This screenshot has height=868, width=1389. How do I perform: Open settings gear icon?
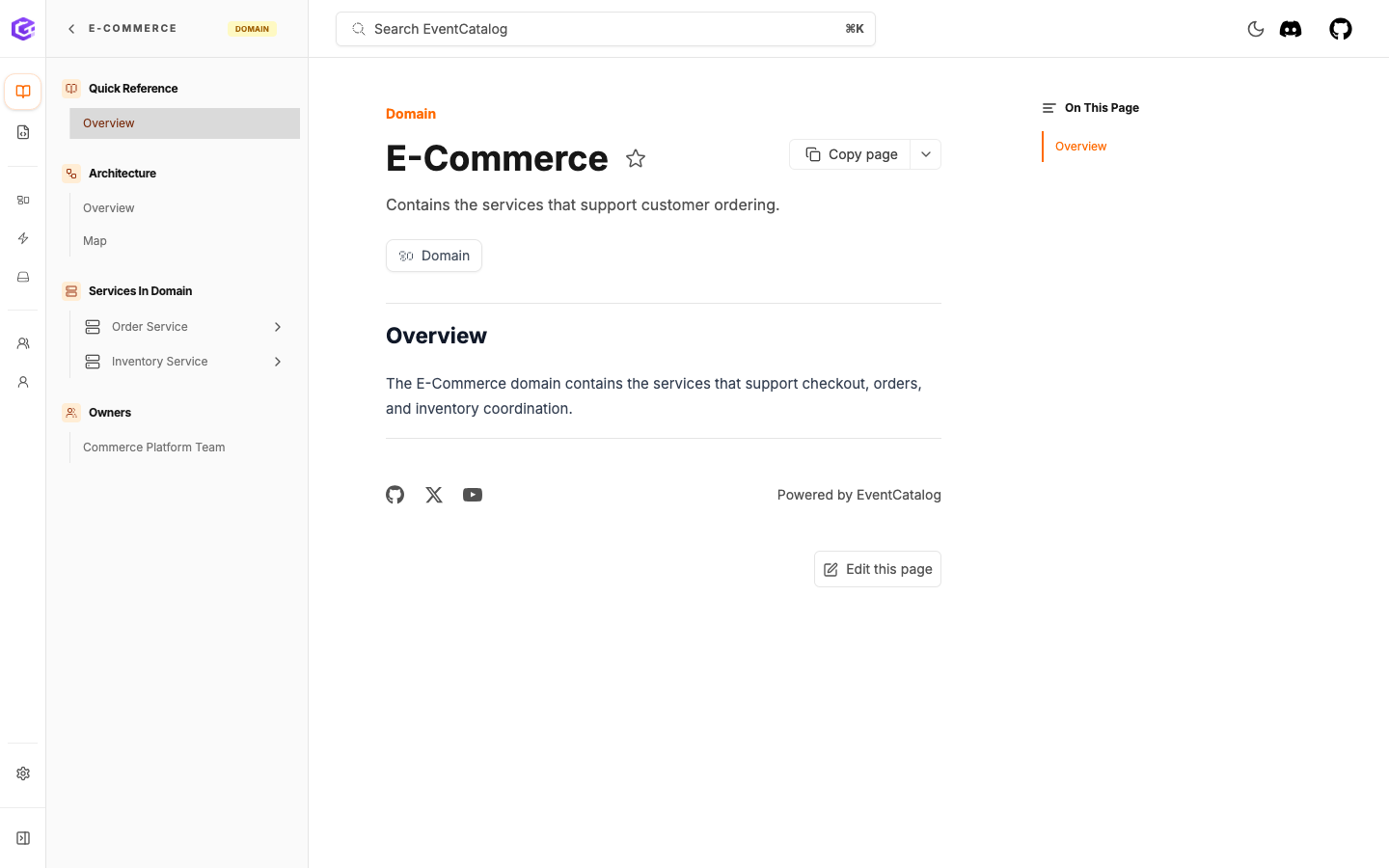tap(23, 773)
